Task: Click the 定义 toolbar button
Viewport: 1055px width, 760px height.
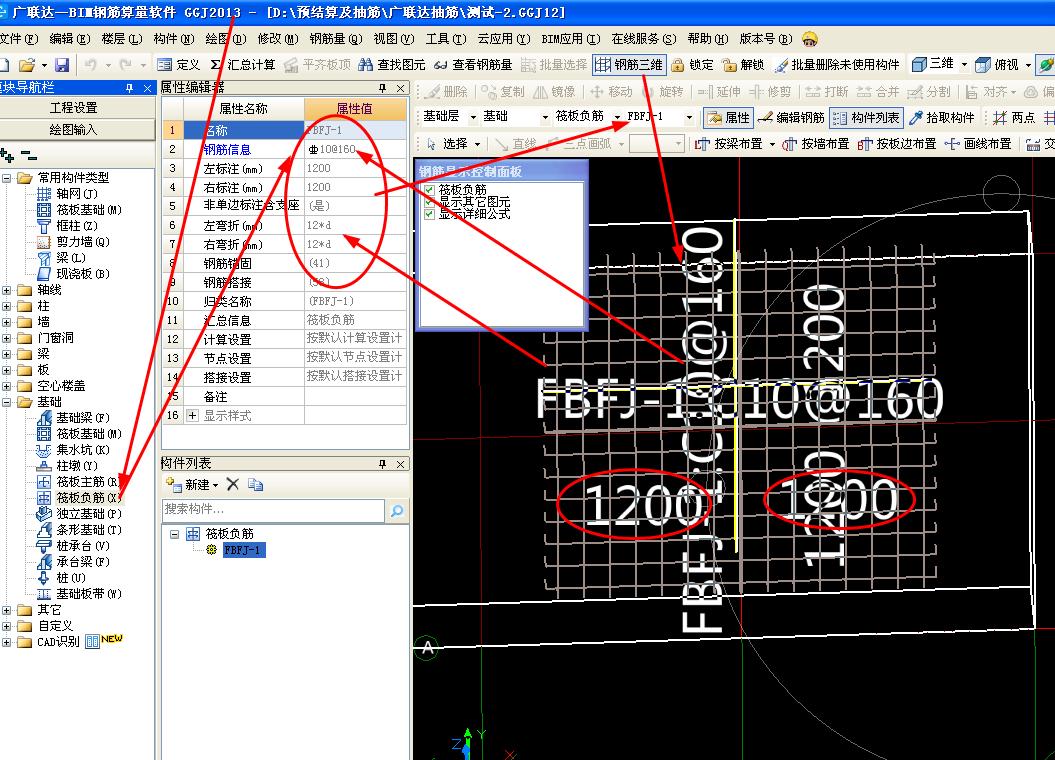Action: [x=179, y=65]
